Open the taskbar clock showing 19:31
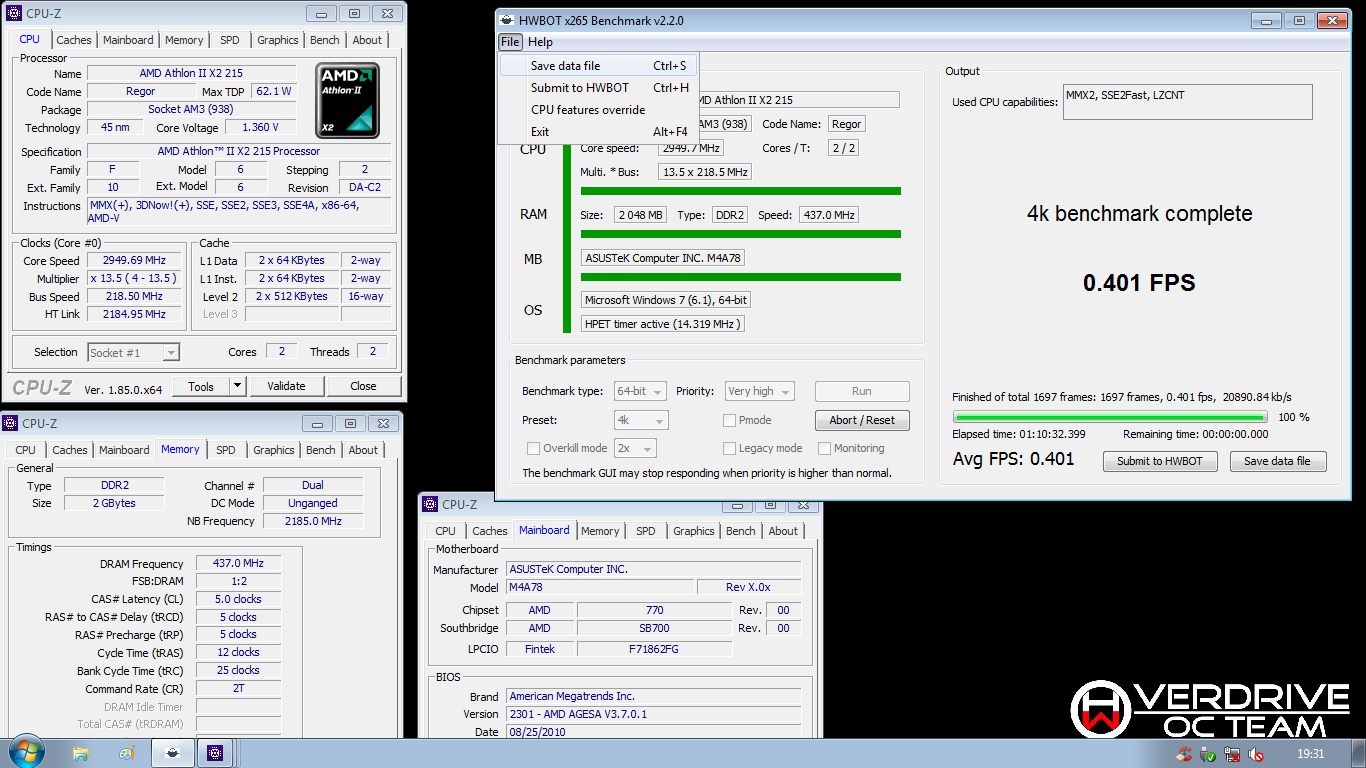Viewport: 1366px width, 768px height. [1310, 754]
